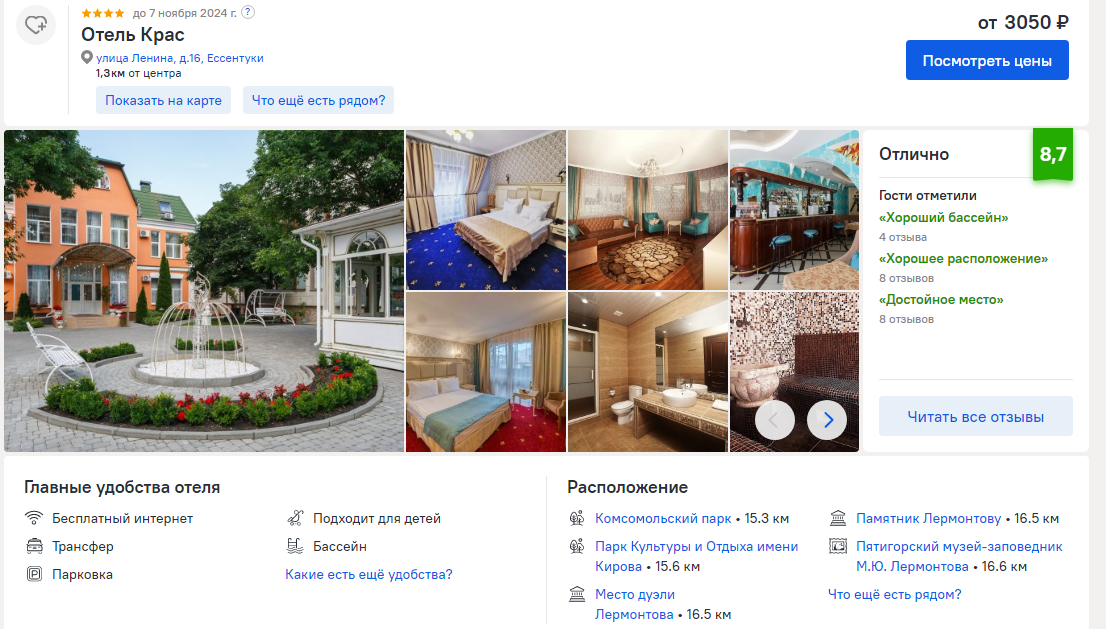Open Комсомольский парк location link
The width and height of the screenshot is (1106, 629).
pyautogui.click(x=663, y=518)
